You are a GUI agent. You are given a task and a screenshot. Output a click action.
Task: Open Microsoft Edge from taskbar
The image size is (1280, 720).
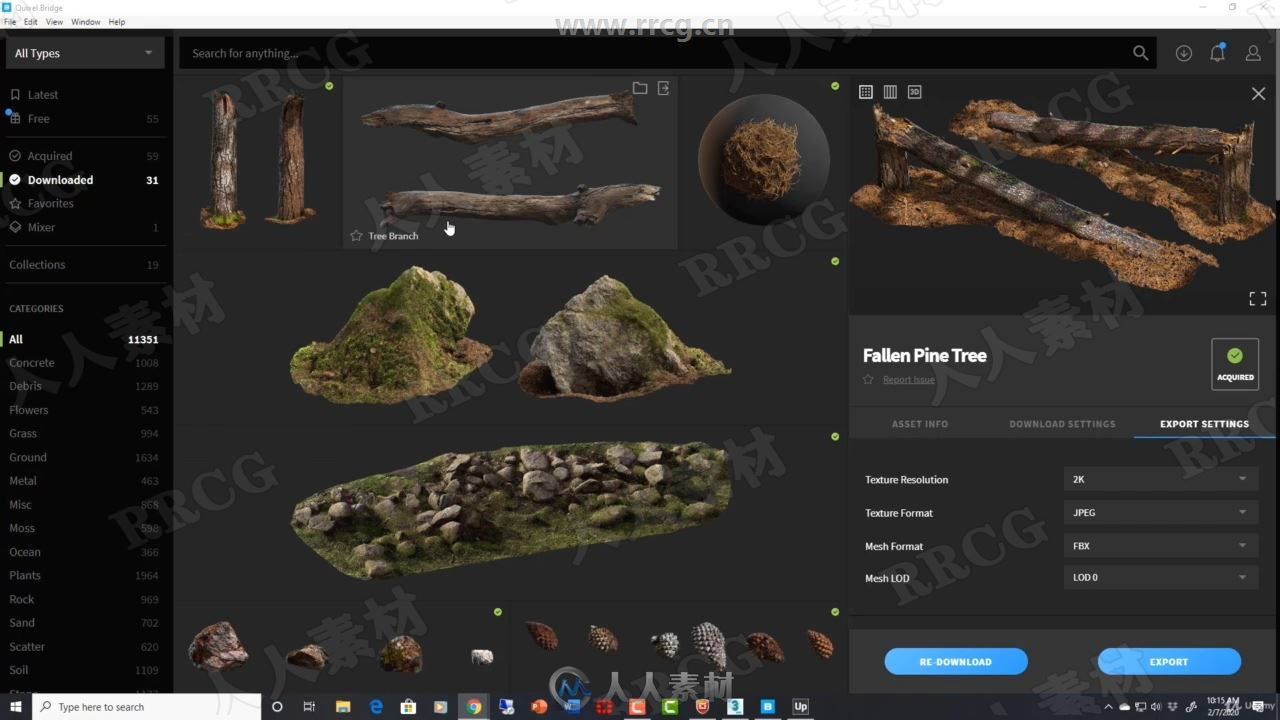pyautogui.click(x=376, y=706)
